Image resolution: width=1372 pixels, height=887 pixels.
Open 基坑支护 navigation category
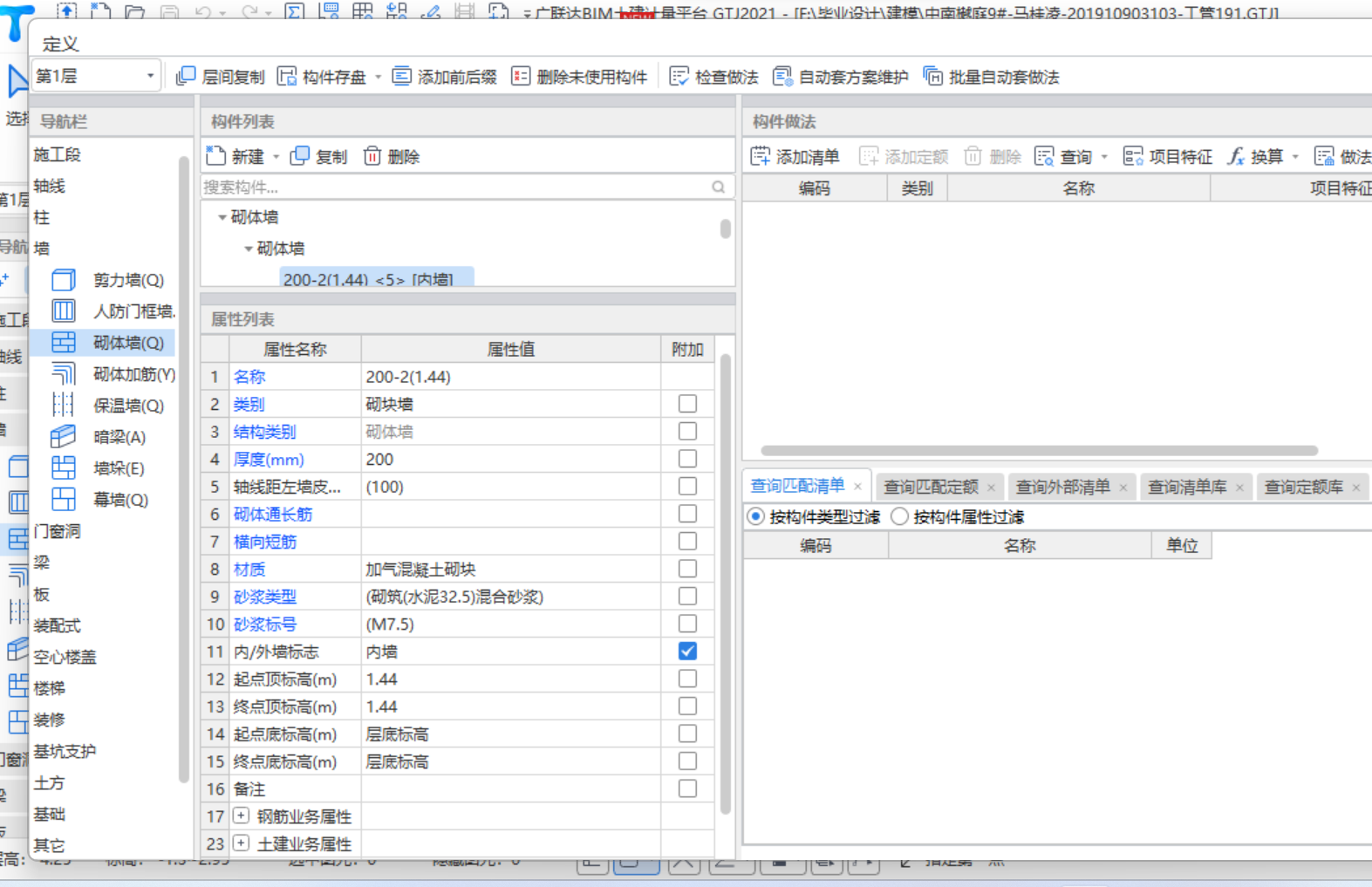(65, 751)
